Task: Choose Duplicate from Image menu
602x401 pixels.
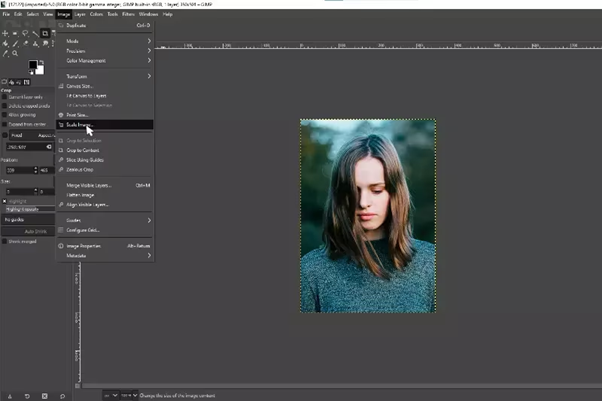Action: tap(105, 25)
